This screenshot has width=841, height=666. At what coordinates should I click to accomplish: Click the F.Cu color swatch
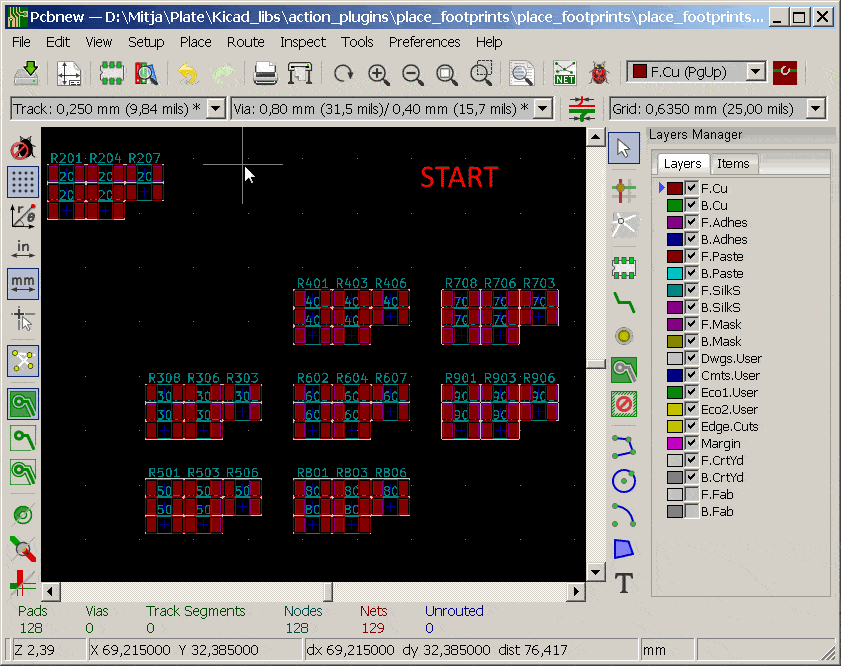point(675,188)
